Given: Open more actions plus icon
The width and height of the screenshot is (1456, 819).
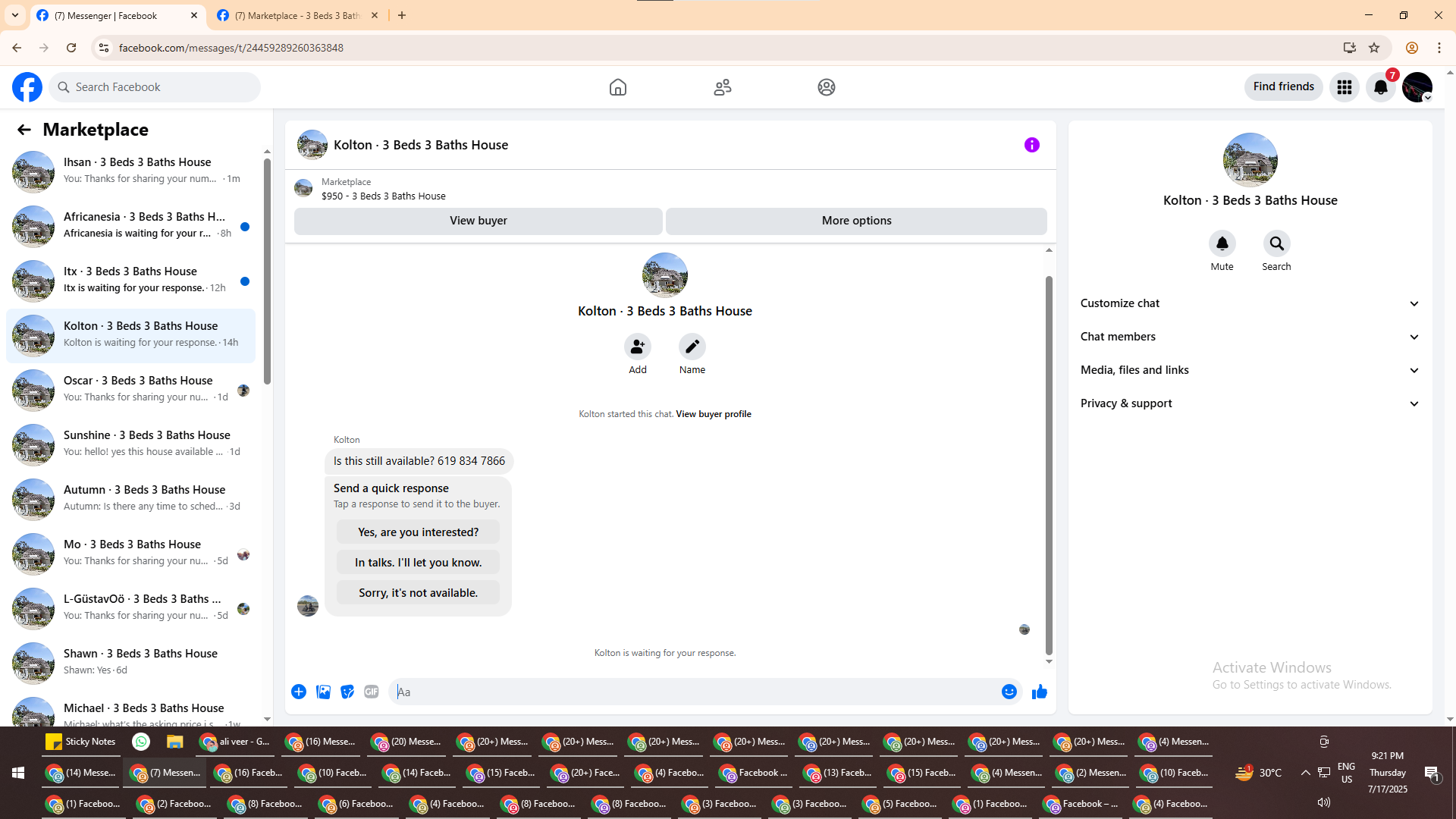Looking at the screenshot, I should click(299, 692).
